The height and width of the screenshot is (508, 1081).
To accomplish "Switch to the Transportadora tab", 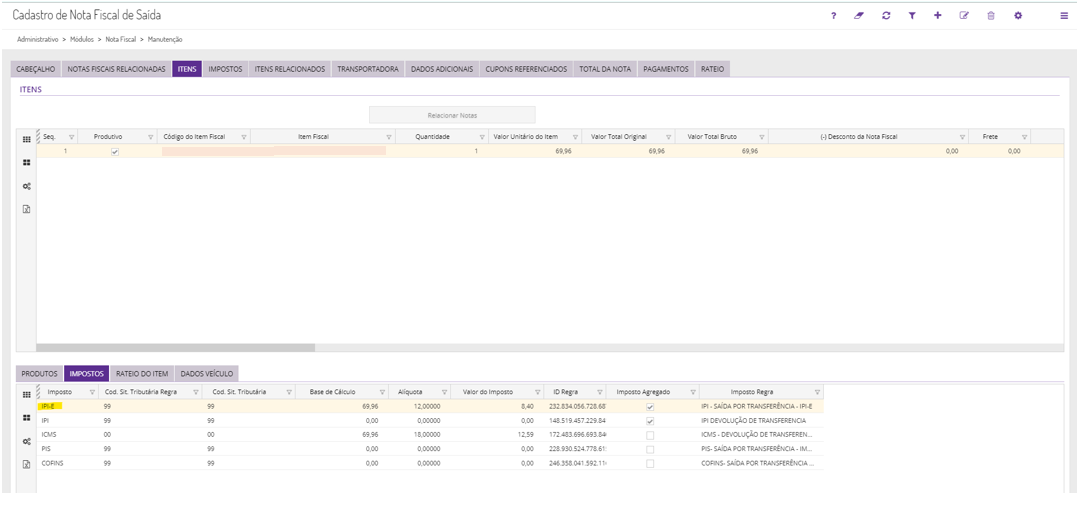I will [x=368, y=69].
